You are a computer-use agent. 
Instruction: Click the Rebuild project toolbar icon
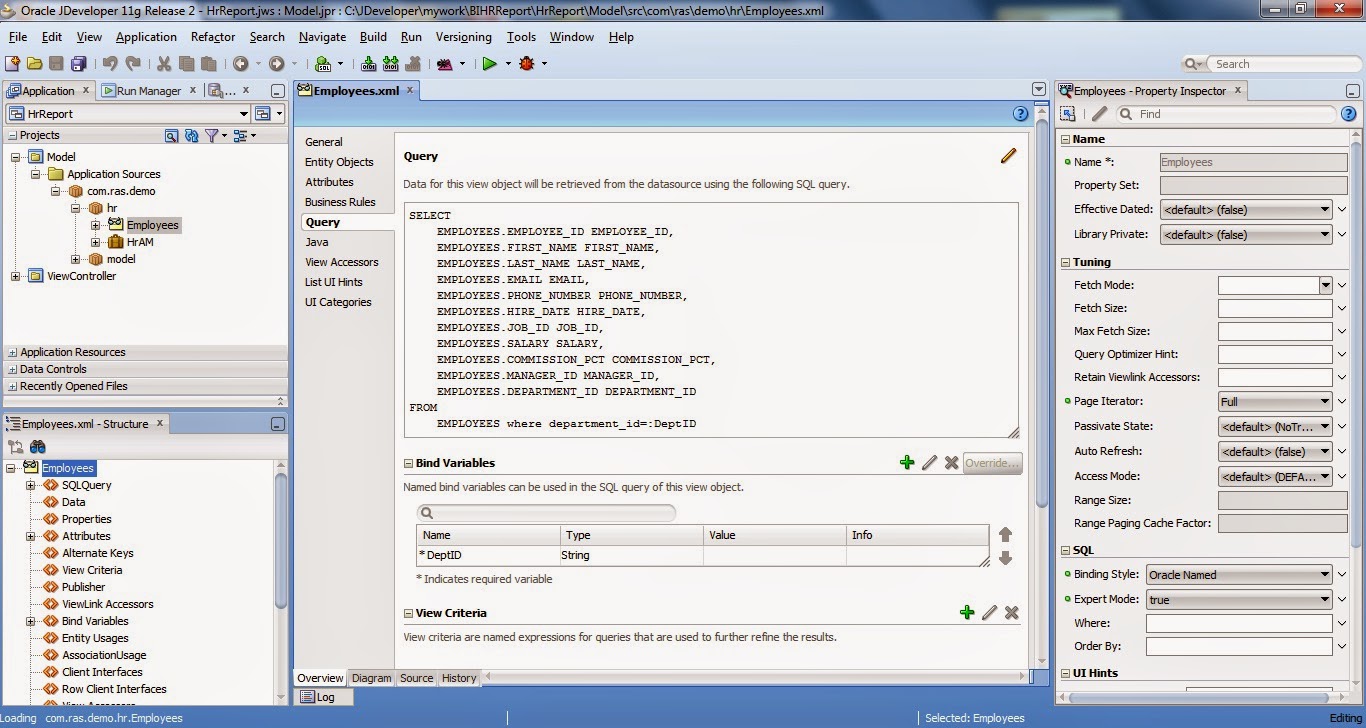coord(390,64)
